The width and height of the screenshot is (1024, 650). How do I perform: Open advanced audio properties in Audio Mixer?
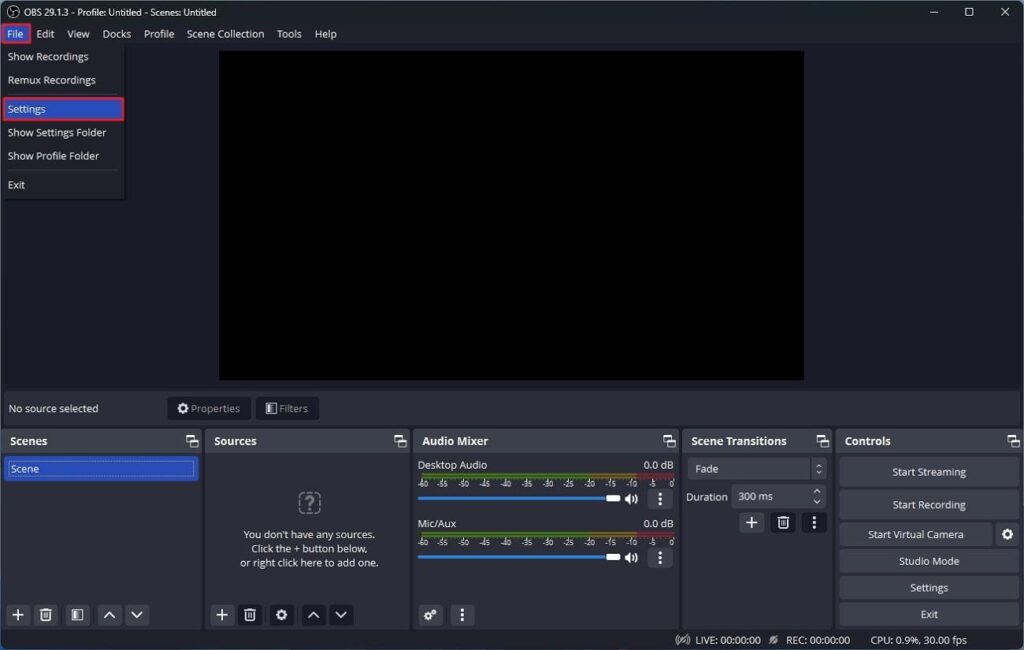pyautogui.click(x=430, y=615)
